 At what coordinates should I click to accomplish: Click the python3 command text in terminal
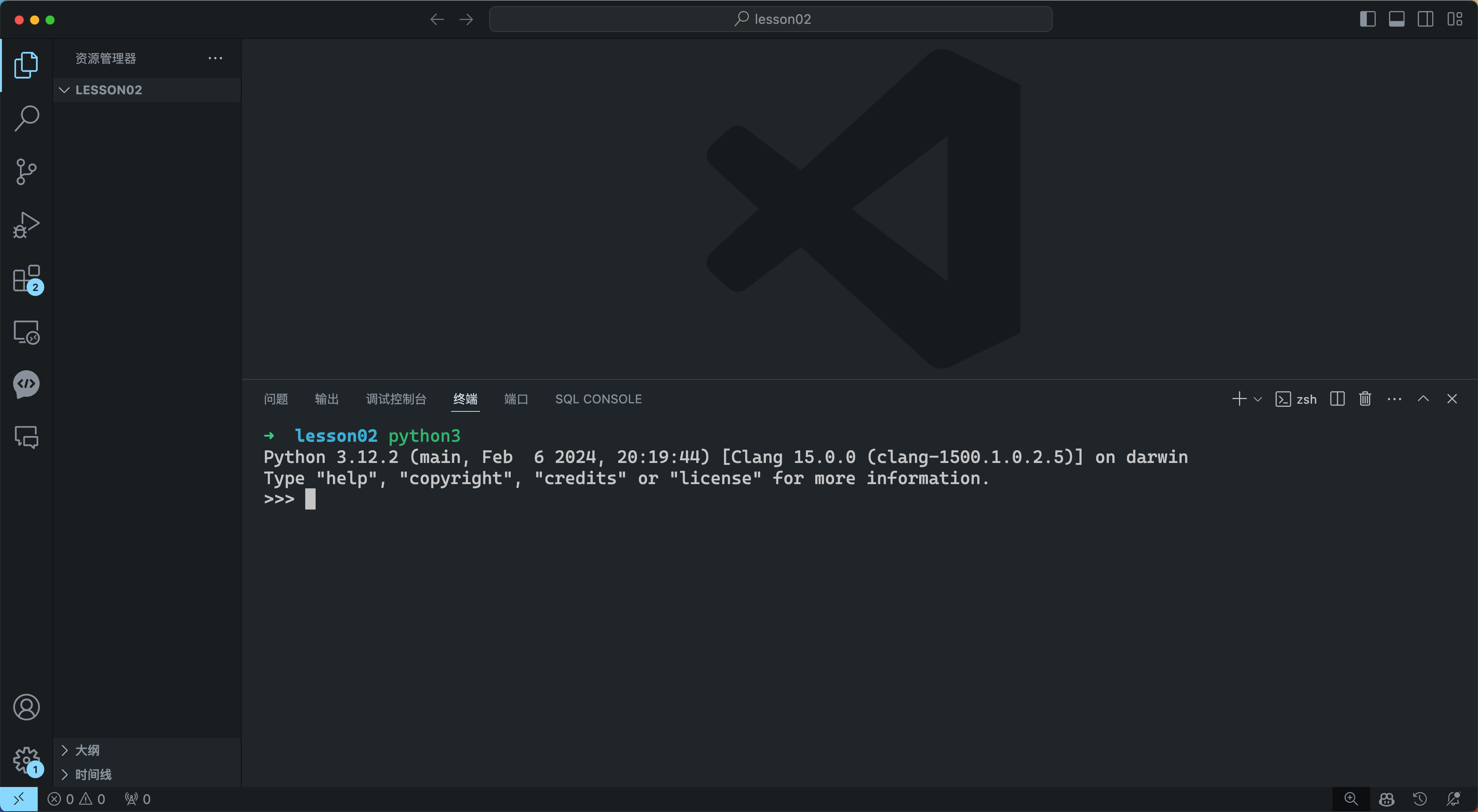tap(425, 436)
